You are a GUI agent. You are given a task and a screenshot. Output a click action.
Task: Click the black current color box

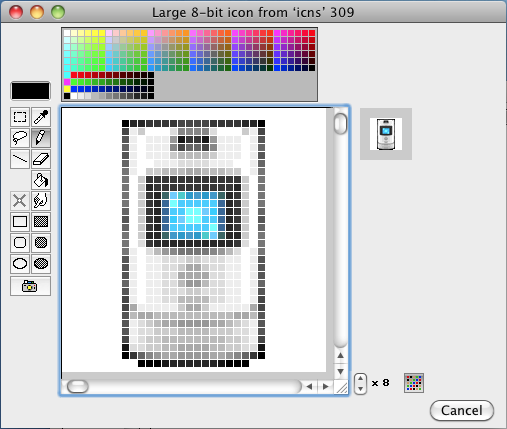(x=30, y=91)
